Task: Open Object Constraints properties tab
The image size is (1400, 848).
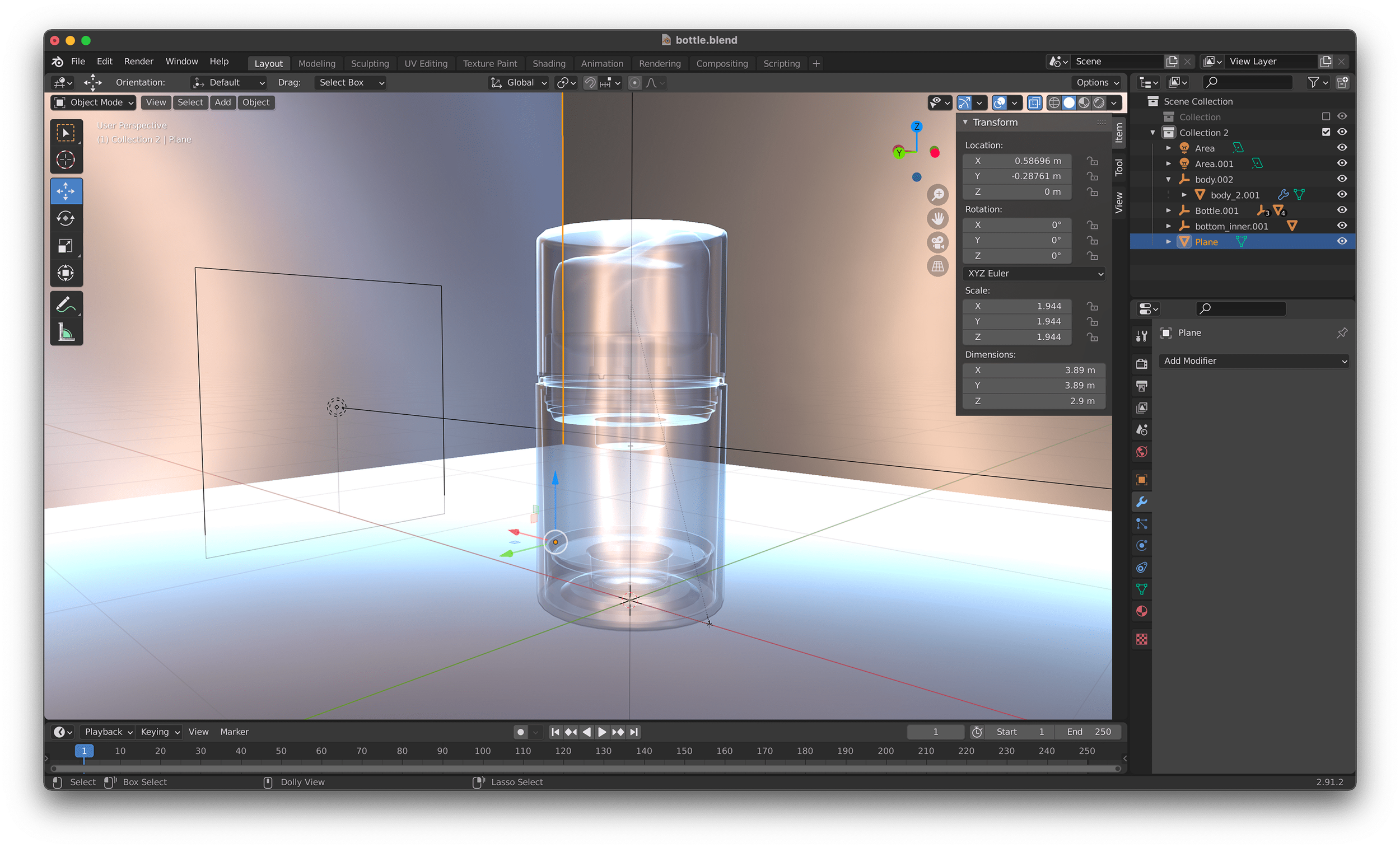Action: point(1141,568)
